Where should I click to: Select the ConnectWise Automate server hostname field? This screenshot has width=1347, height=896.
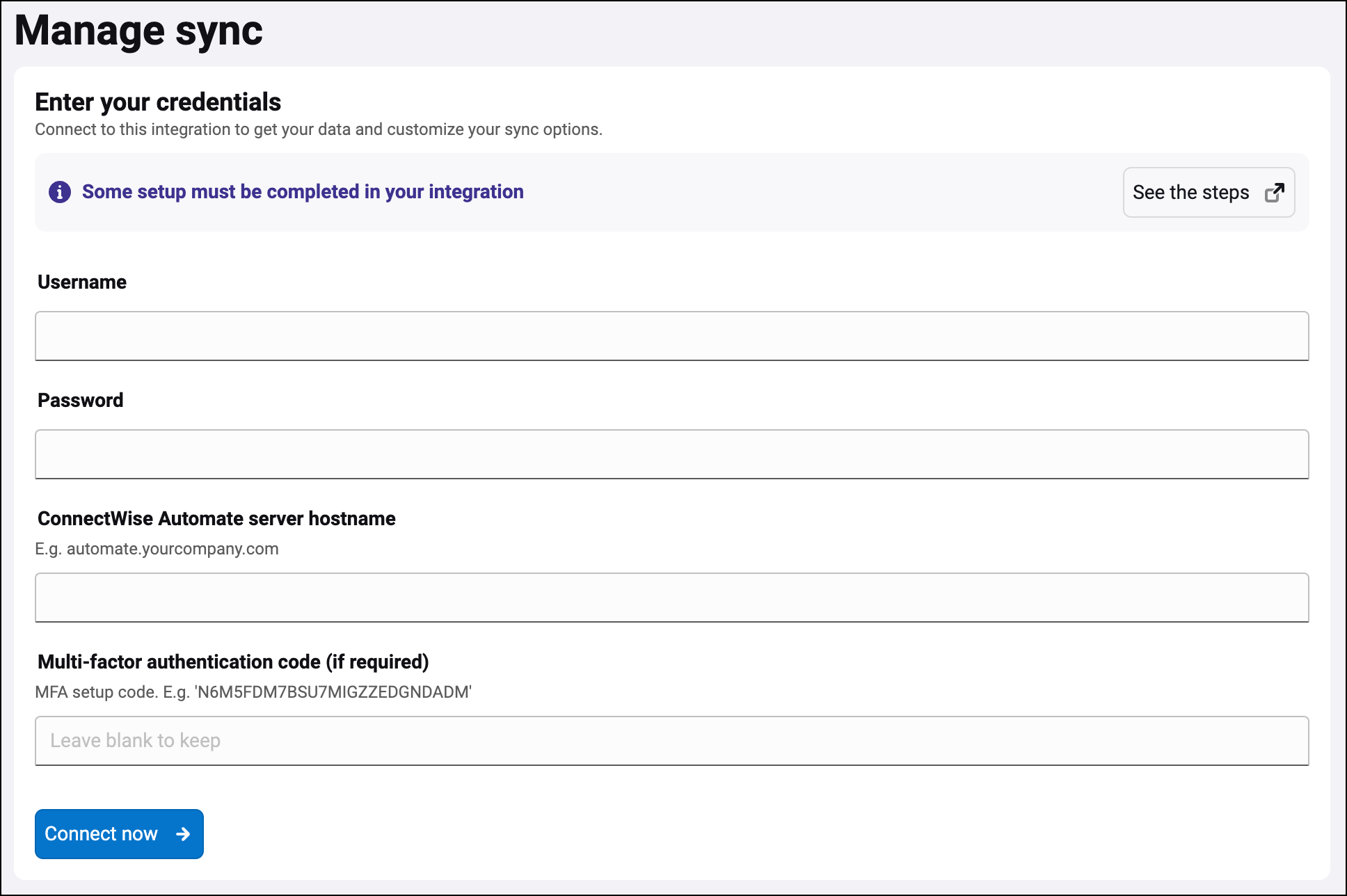[671, 598]
